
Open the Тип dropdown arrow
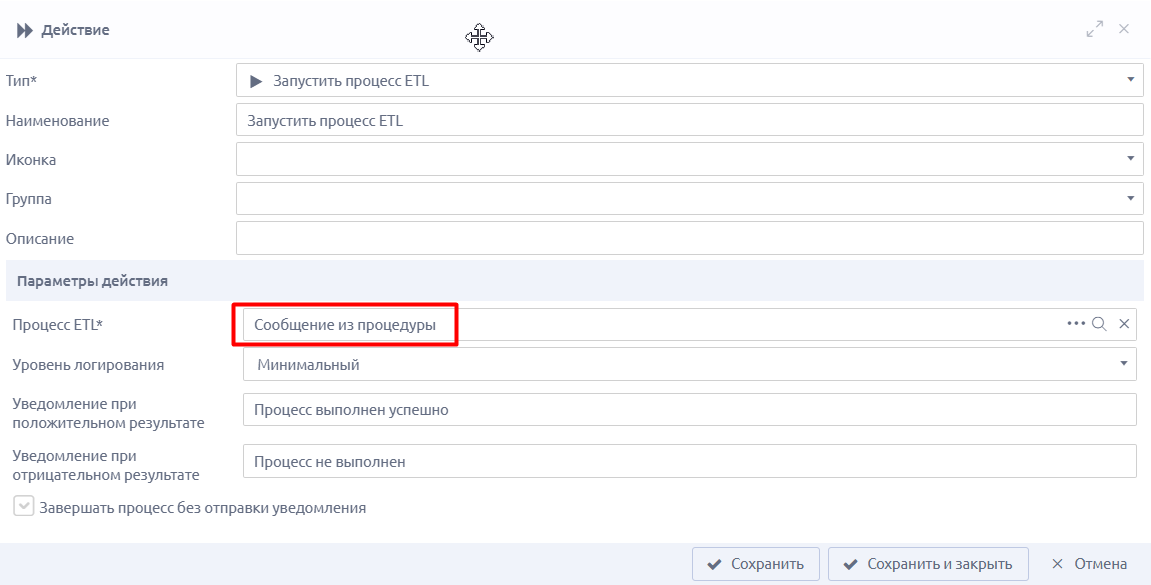(x=1130, y=80)
